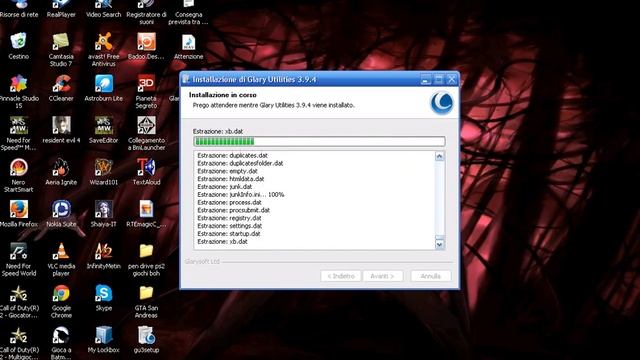
Task: Select 'Estrazione: registry.dat' log line
Action: [x=229, y=218]
